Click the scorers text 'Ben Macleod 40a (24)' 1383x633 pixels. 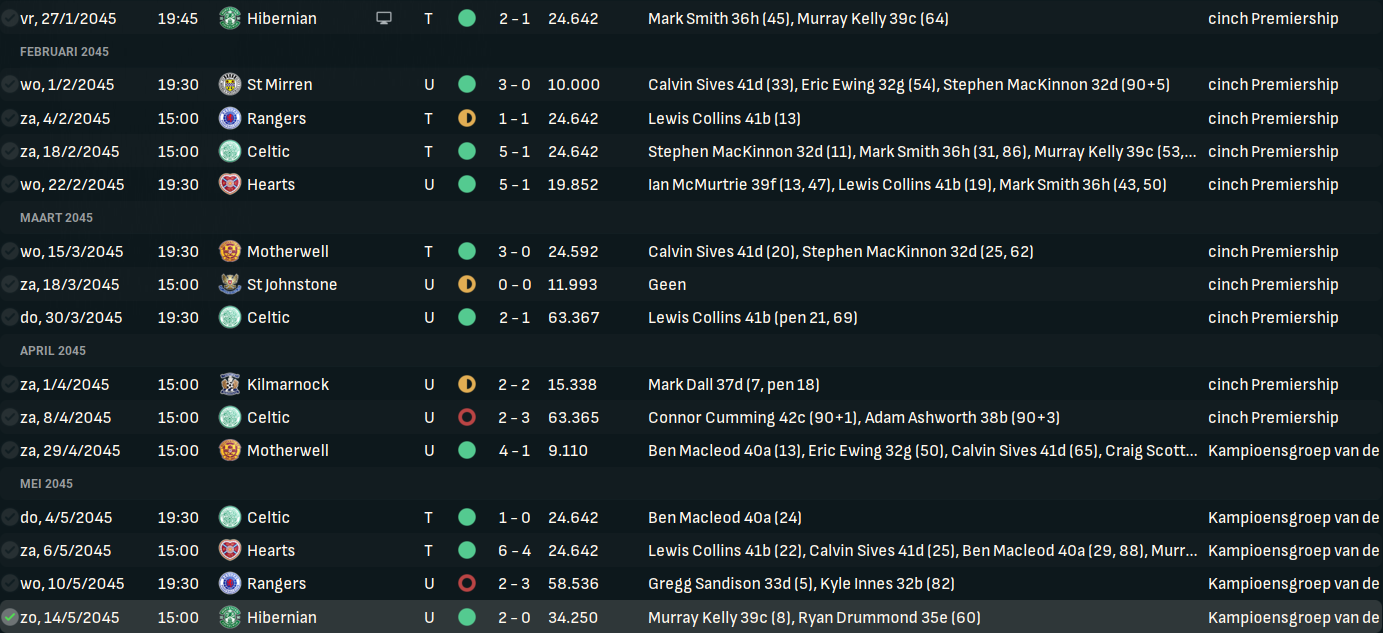[725, 517]
